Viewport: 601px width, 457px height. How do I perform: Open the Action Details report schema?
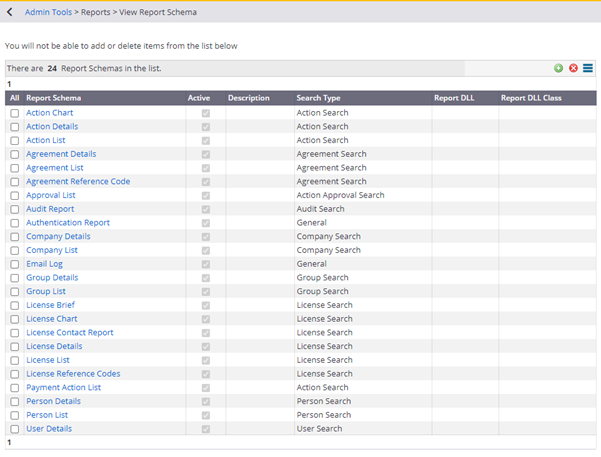[52, 127]
